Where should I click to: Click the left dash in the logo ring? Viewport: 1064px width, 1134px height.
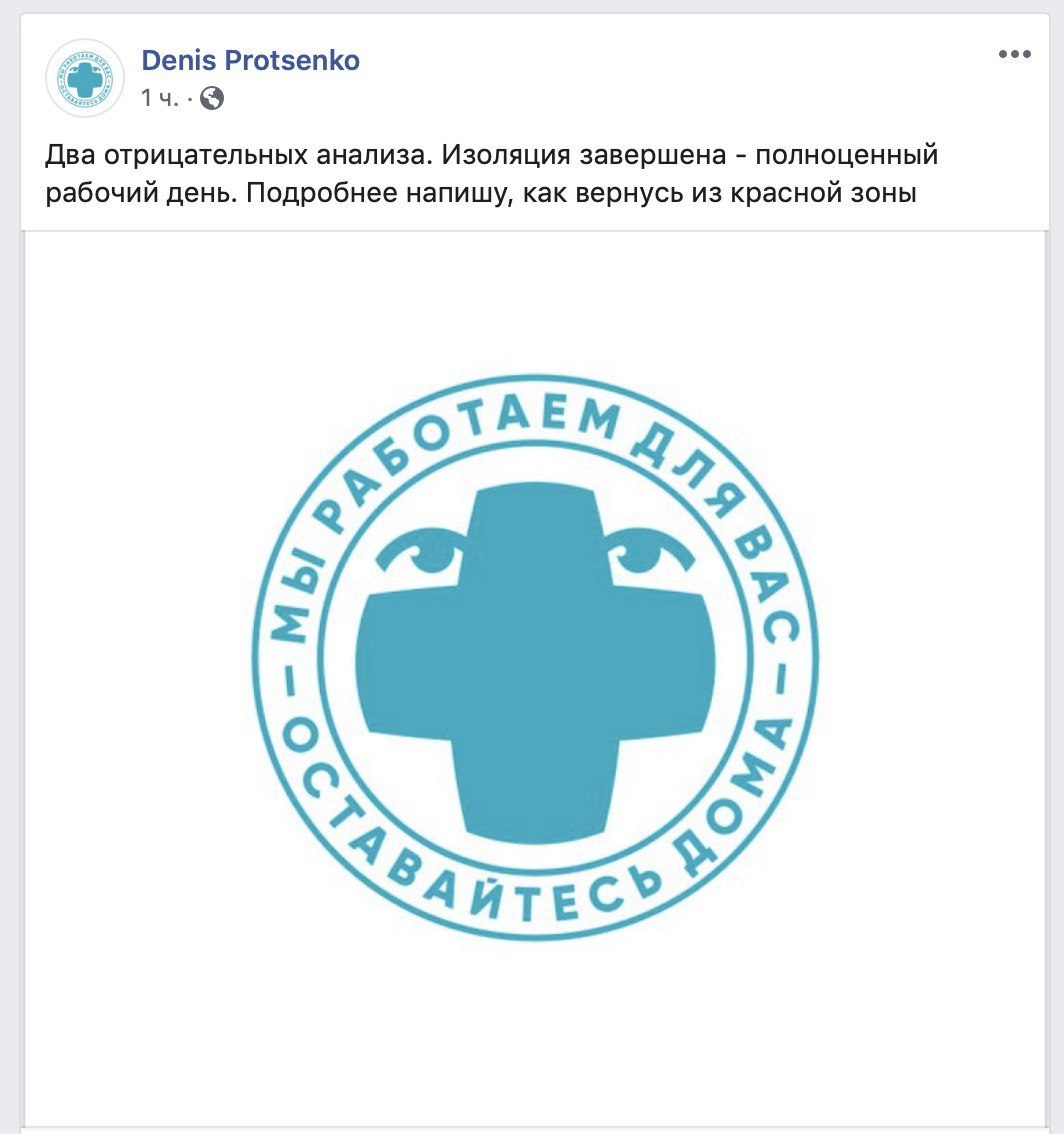point(289,681)
